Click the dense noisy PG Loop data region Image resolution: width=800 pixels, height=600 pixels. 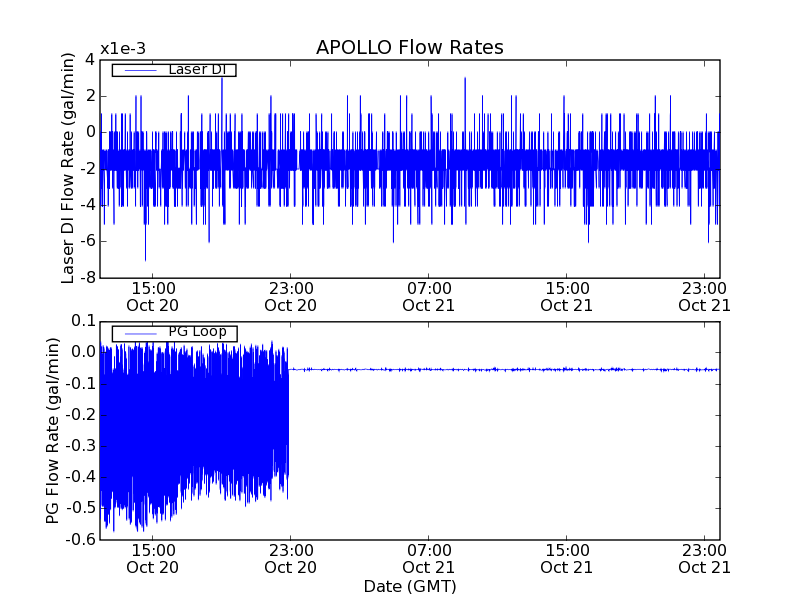coord(190,420)
